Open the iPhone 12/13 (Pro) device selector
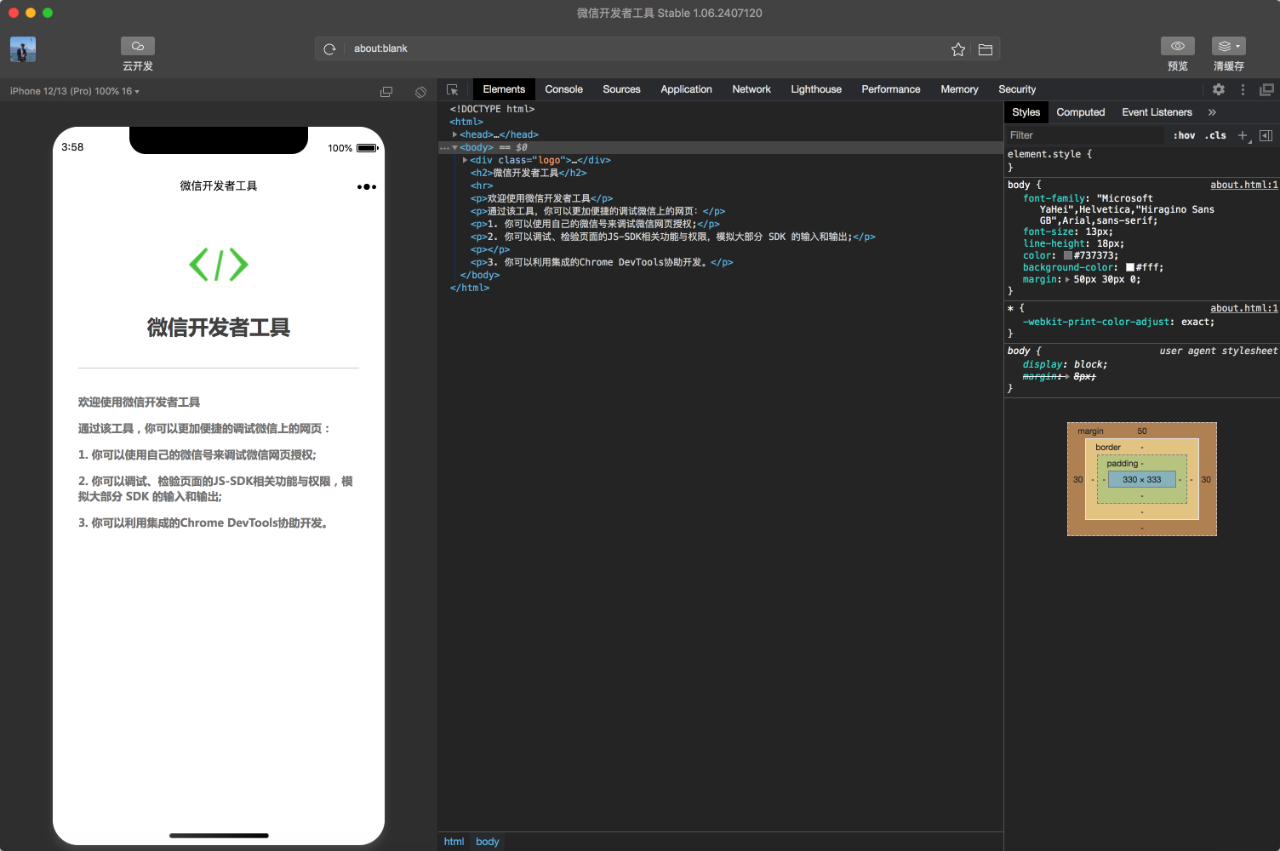The height and width of the screenshot is (851, 1280). pyautogui.click(x=75, y=91)
